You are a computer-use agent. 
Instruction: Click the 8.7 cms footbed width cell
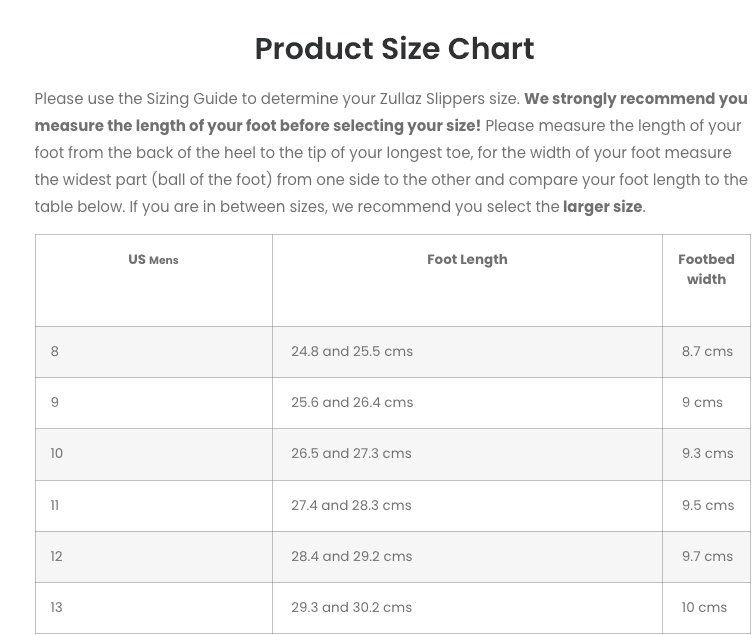(x=707, y=352)
